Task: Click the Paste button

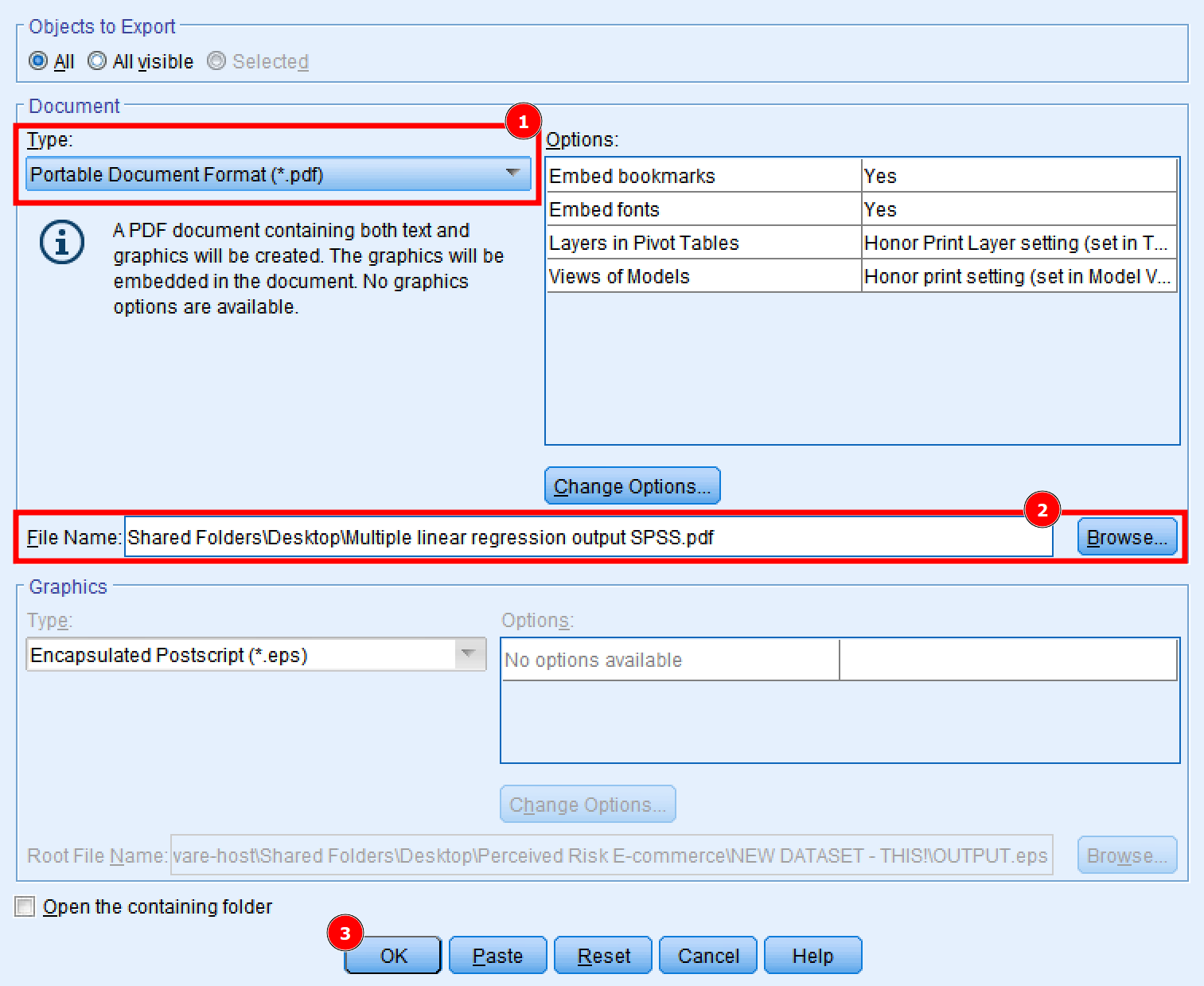Action: [x=497, y=955]
